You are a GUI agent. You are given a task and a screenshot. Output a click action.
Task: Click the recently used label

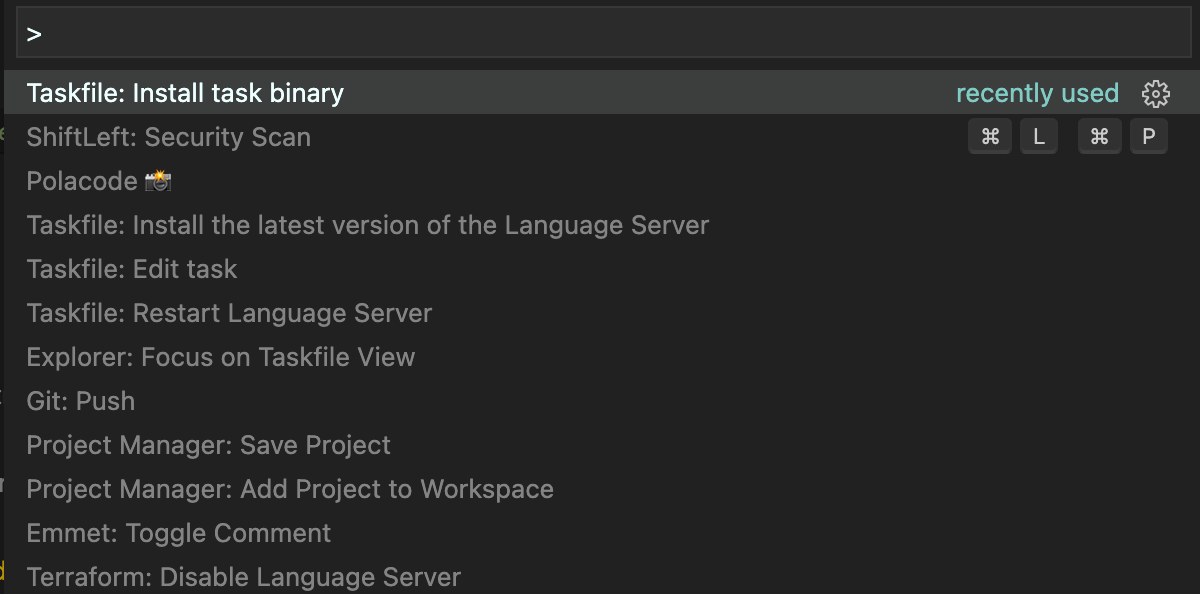(1038, 93)
